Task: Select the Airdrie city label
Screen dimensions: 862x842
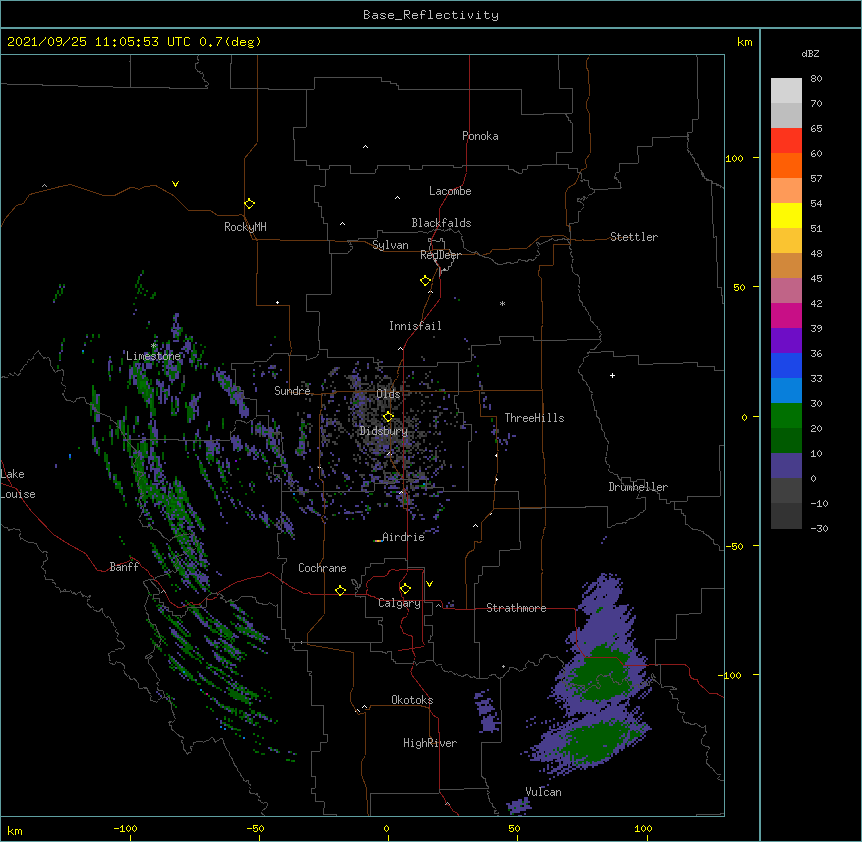Action: 403,537
